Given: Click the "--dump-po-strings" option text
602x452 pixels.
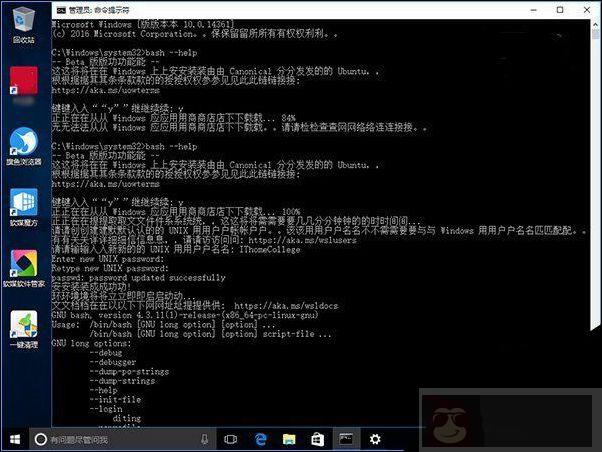Looking at the screenshot, I should pyautogui.click(x=129, y=372).
